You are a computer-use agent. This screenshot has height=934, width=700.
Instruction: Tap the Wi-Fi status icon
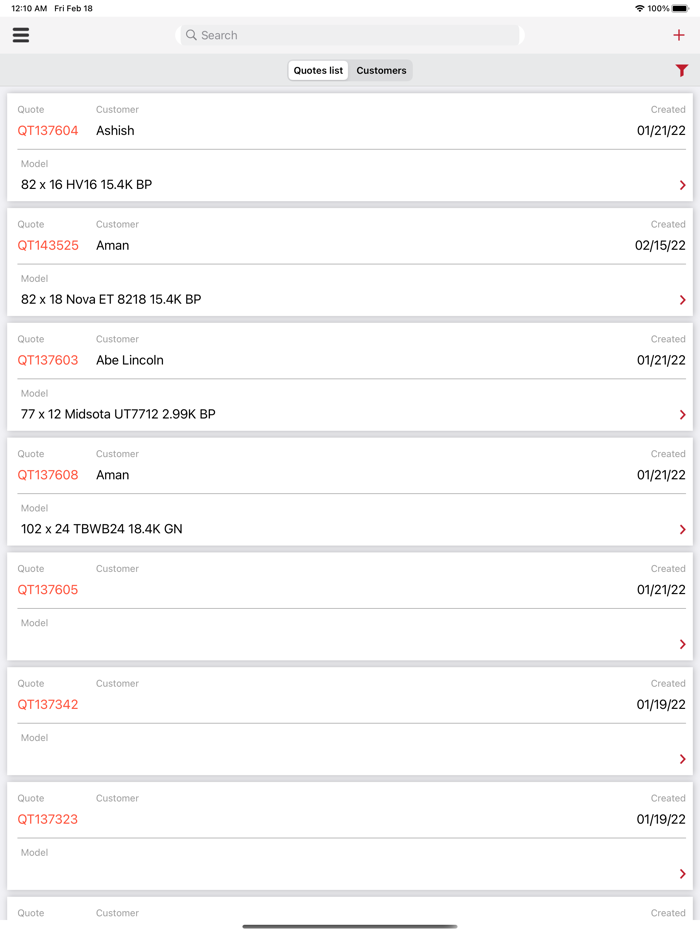tap(638, 8)
